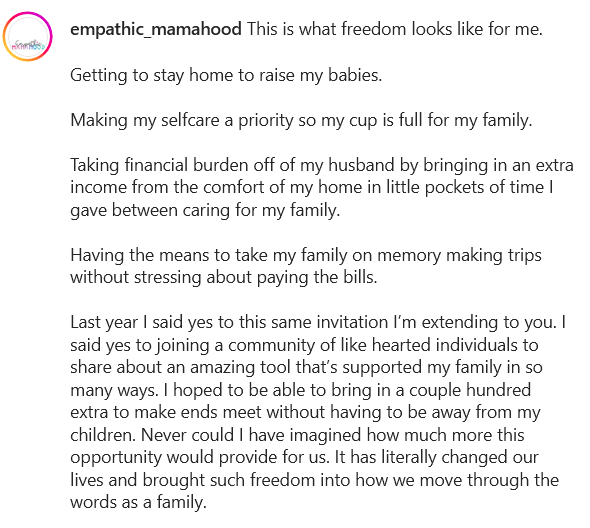This screenshot has height=528, width=590.
Task: Click the "opportunity would provide for us" line
Action: 304,457
